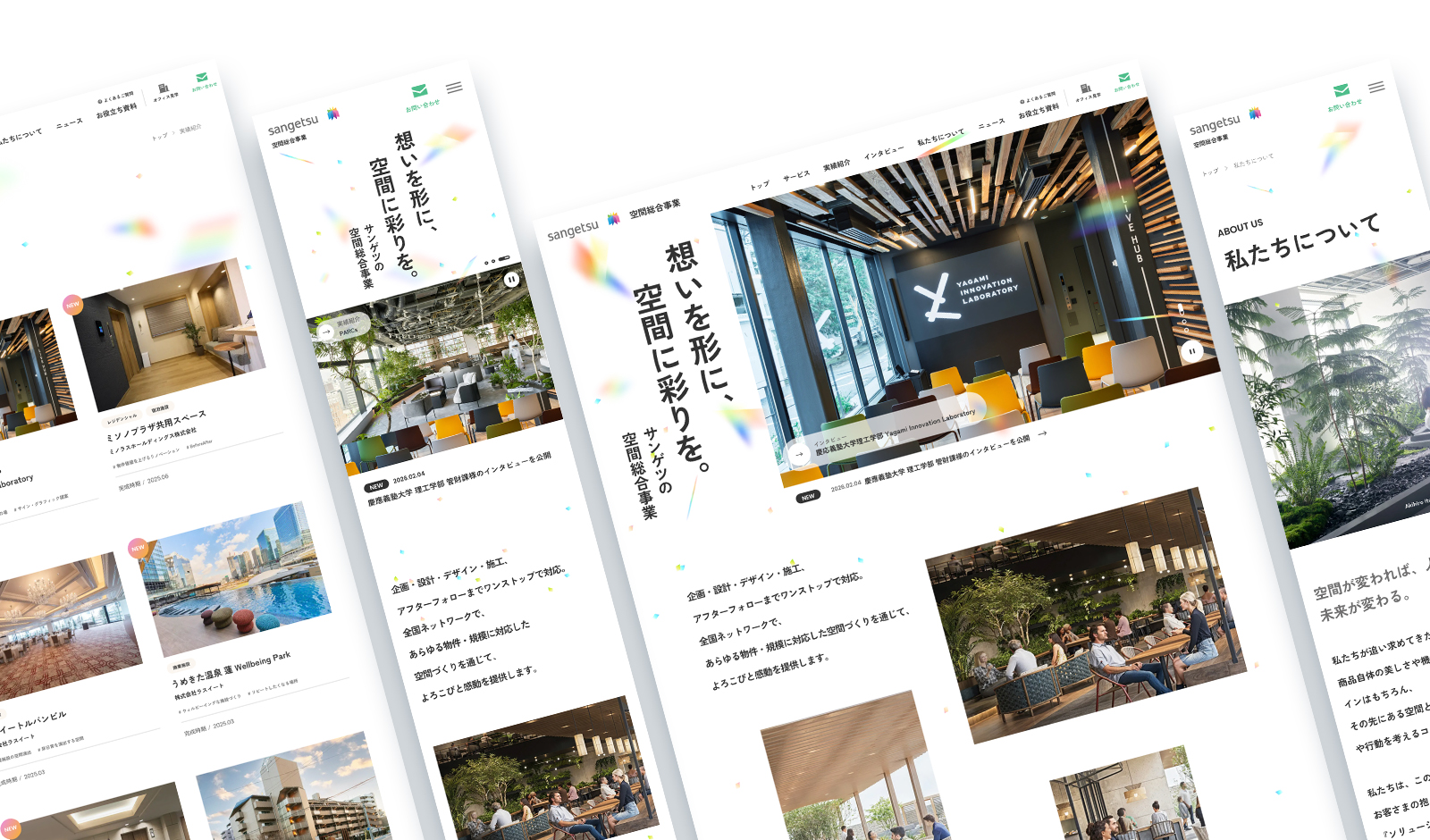Screen dimensions: 1430x840
Task: Click オフィス見学 building icon in desktop header
Action: [1085, 88]
